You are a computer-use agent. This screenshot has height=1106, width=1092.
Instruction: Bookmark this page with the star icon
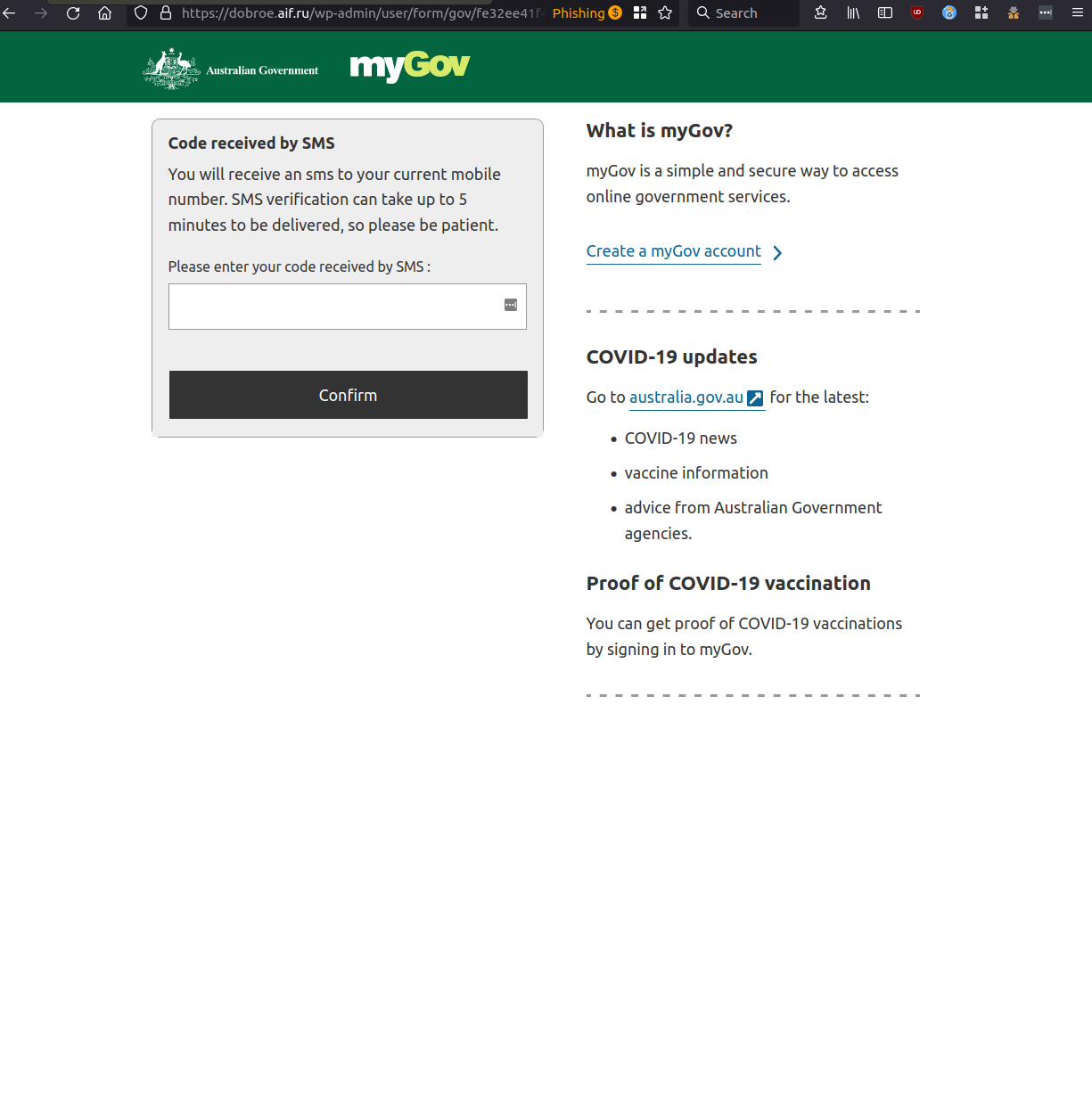point(665,12)
